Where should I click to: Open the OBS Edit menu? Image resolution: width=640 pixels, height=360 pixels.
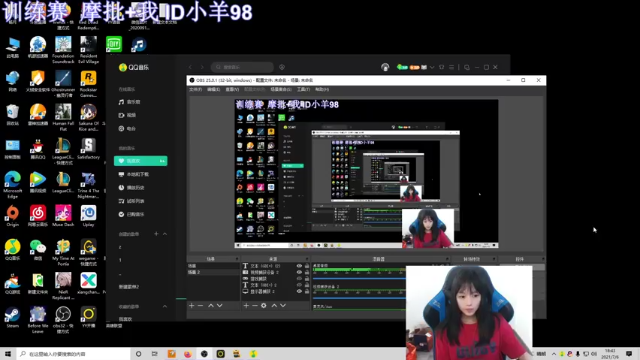(x=213, y=89)
